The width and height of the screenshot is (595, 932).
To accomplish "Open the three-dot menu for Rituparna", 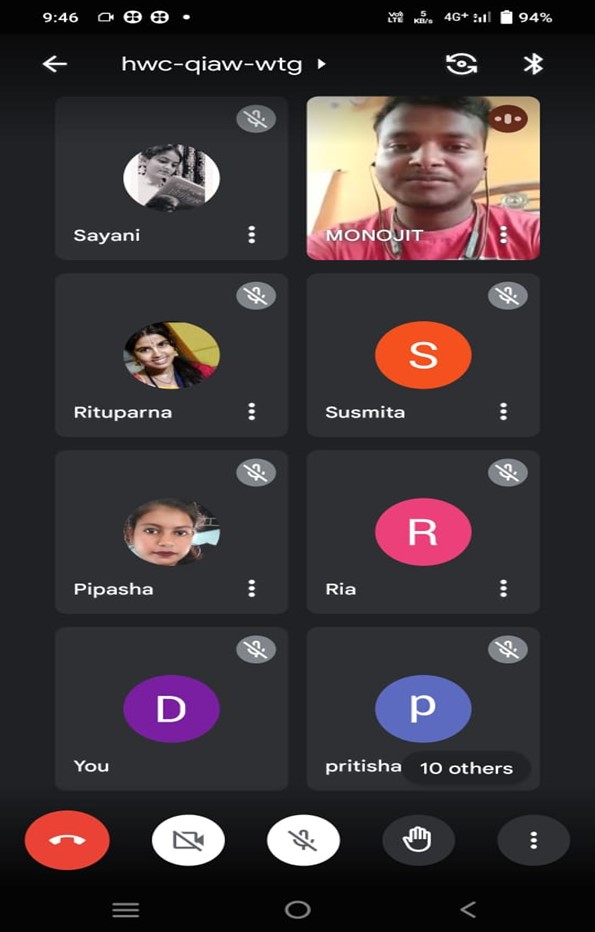I will click(x=252, y=411).
